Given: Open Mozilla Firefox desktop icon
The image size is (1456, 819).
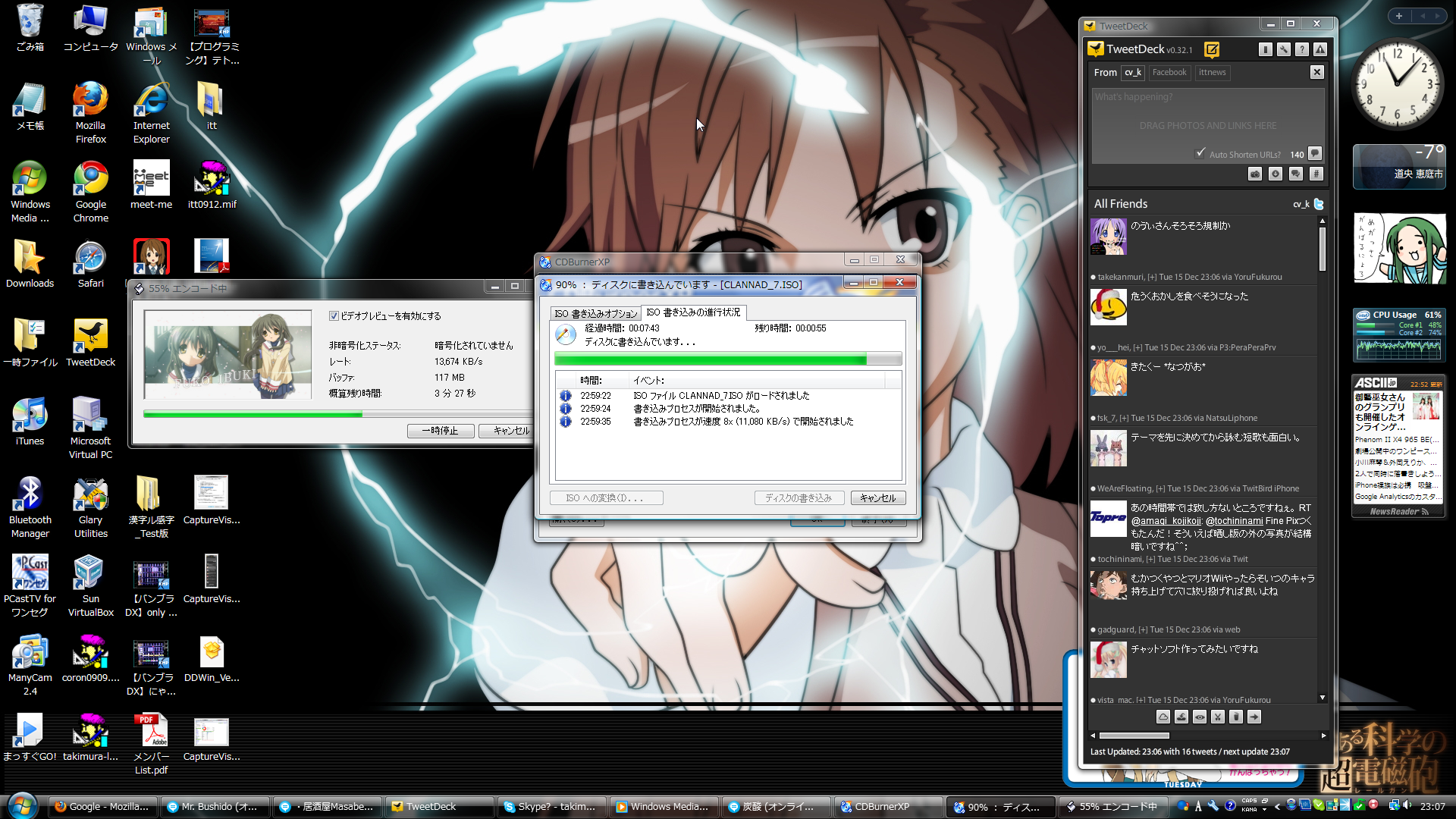Looking at the screenshot, I should point(90,113).
